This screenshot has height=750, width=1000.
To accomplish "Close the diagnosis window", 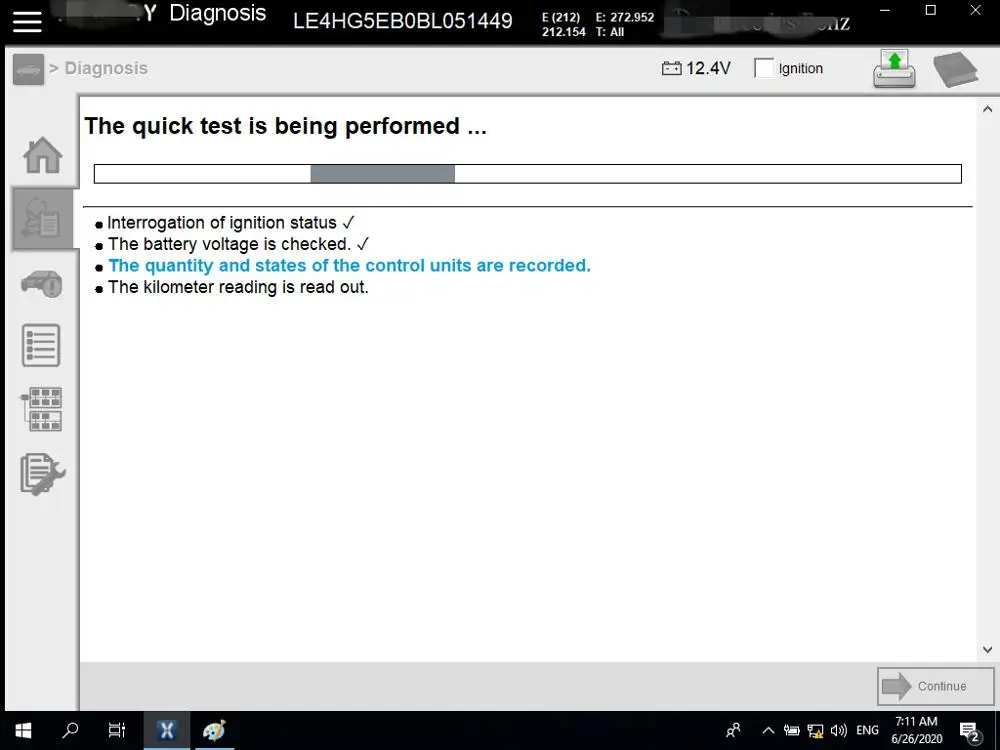I will [976, 10].
